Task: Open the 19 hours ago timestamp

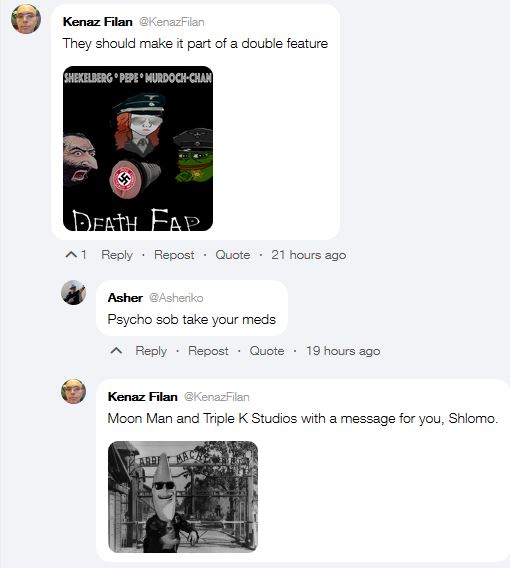Action: 343,351
